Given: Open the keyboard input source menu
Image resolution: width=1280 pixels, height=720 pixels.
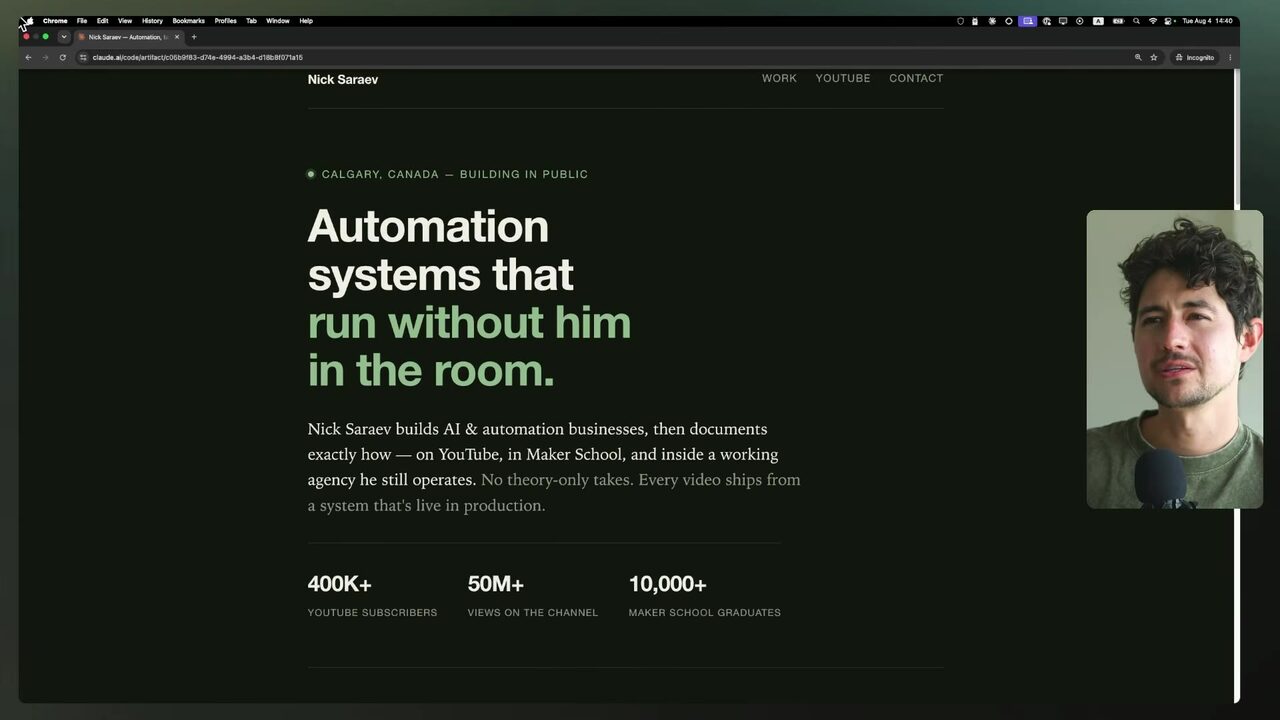Looking at the screenshot, I should click(1098, 21).
